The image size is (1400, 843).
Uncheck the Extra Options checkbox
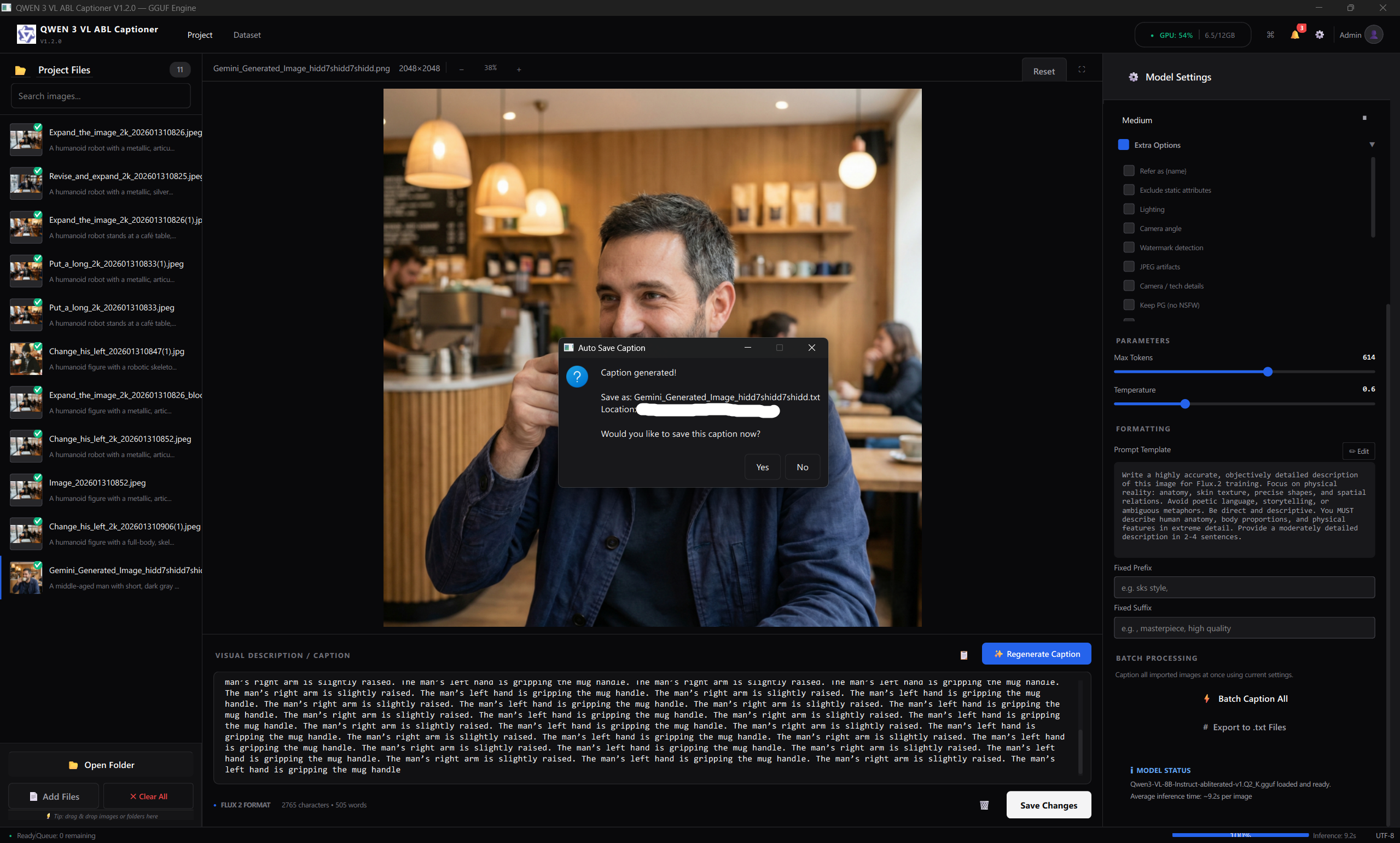click(x=1123, y=145)
